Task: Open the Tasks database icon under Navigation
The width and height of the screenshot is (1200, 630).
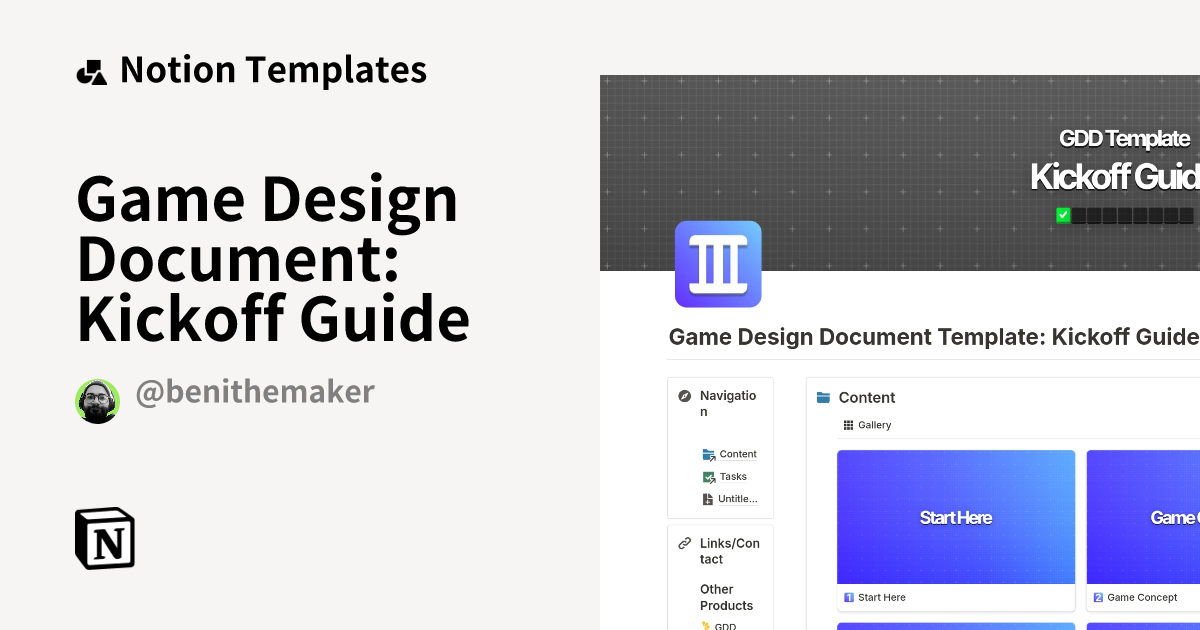Action: pyautogui.click(x=708, y=476)
